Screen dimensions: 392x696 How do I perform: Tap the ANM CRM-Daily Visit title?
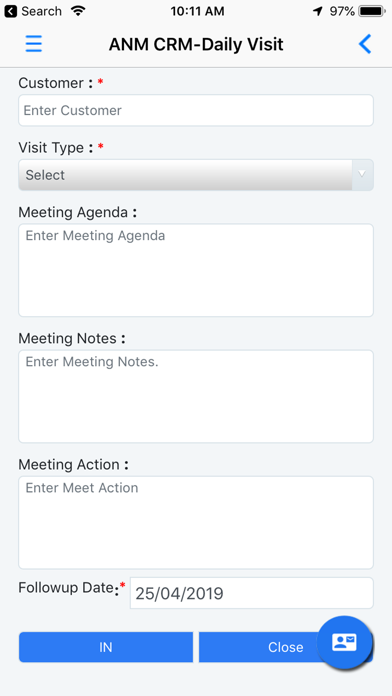[x=196, y=44]
